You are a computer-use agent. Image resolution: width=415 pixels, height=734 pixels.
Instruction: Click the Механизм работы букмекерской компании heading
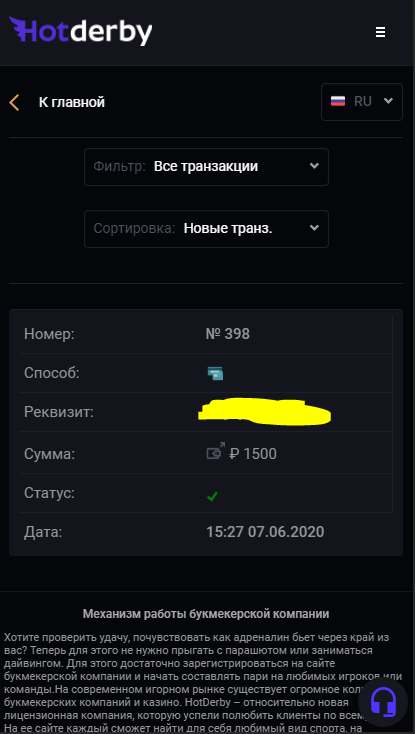point(206,614)
